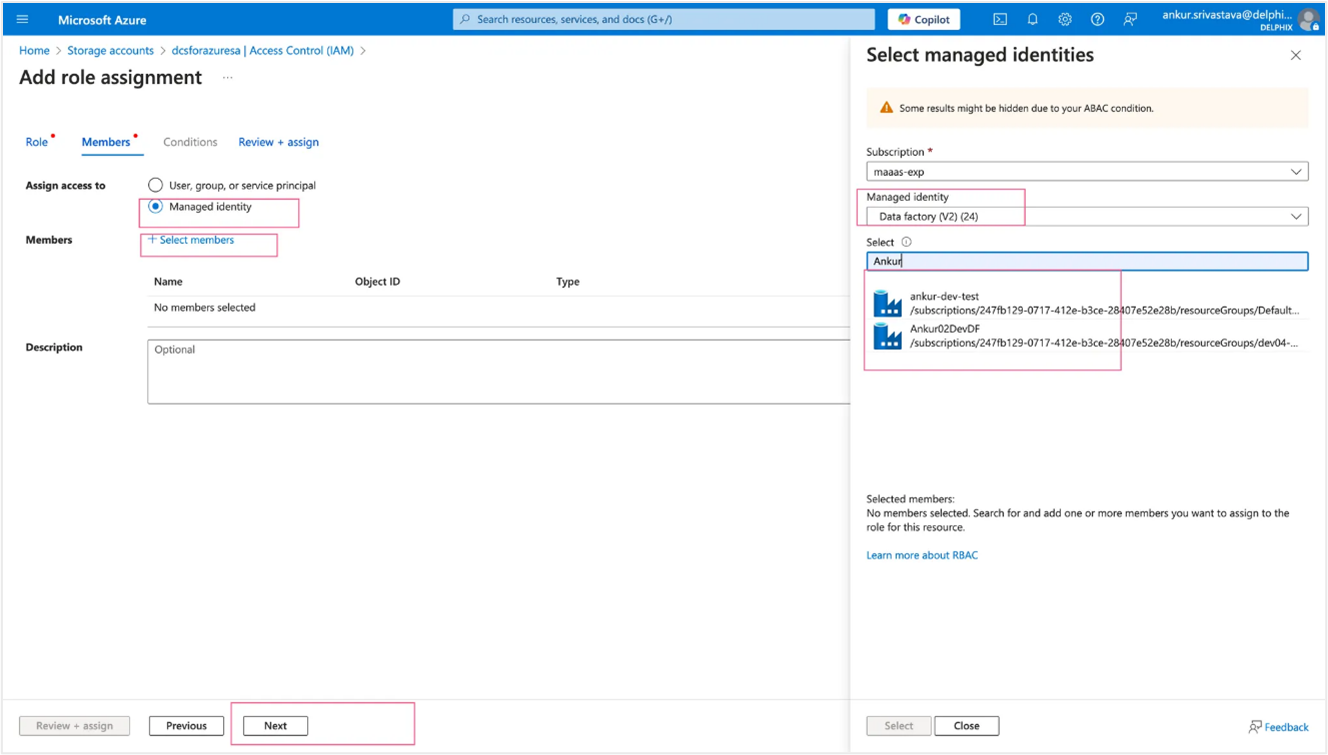Viewport: 1328px width, 755px height.
Task: Open the Managed identity dropdown for Data factory
Action: pyautogui.click(x=1085, y=216)
